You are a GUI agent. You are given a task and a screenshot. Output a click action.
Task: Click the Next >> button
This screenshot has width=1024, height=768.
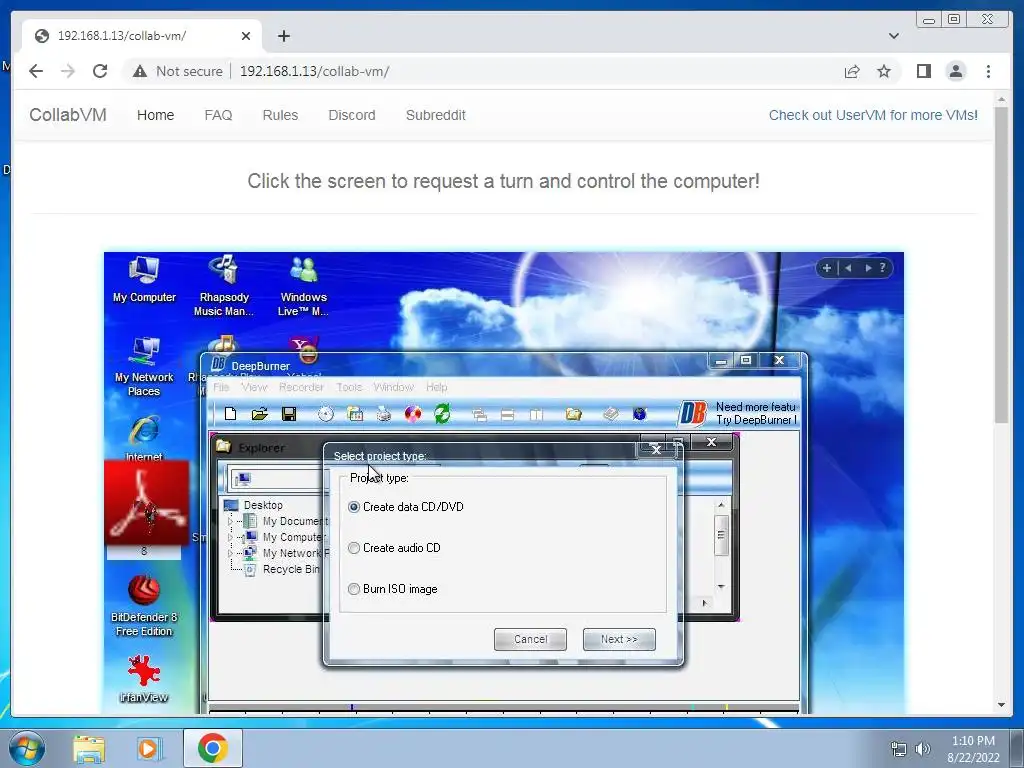coord(619,639)
